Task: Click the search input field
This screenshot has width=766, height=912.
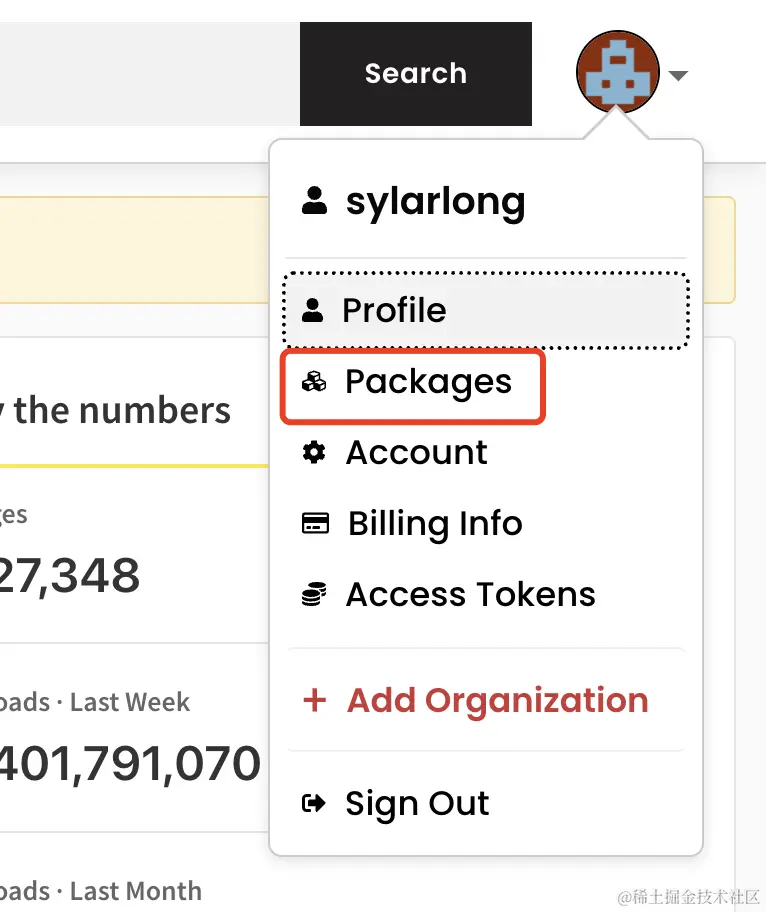Action: coord(149,74)
